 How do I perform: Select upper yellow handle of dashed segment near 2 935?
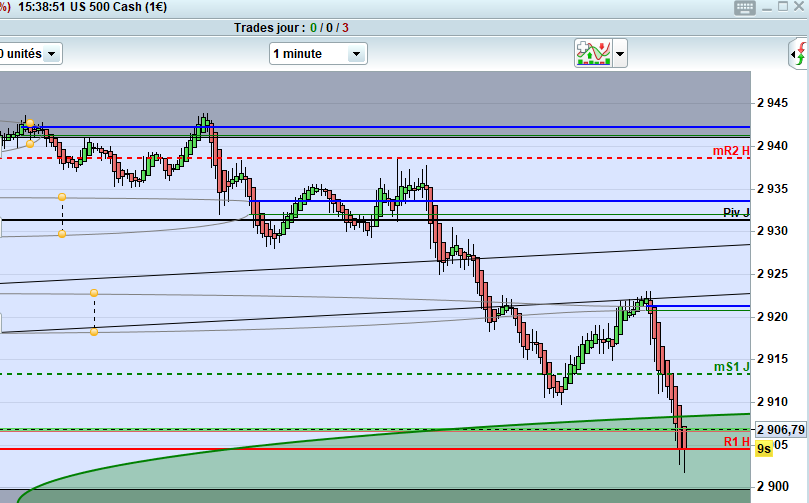click(x=62, y=197)
